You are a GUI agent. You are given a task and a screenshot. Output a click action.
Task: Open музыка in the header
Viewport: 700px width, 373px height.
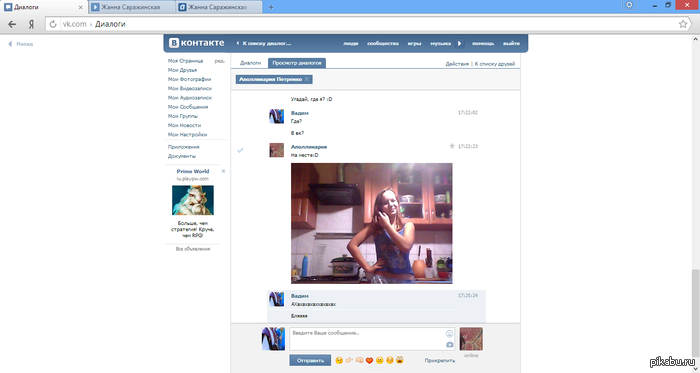click(440, 43)
